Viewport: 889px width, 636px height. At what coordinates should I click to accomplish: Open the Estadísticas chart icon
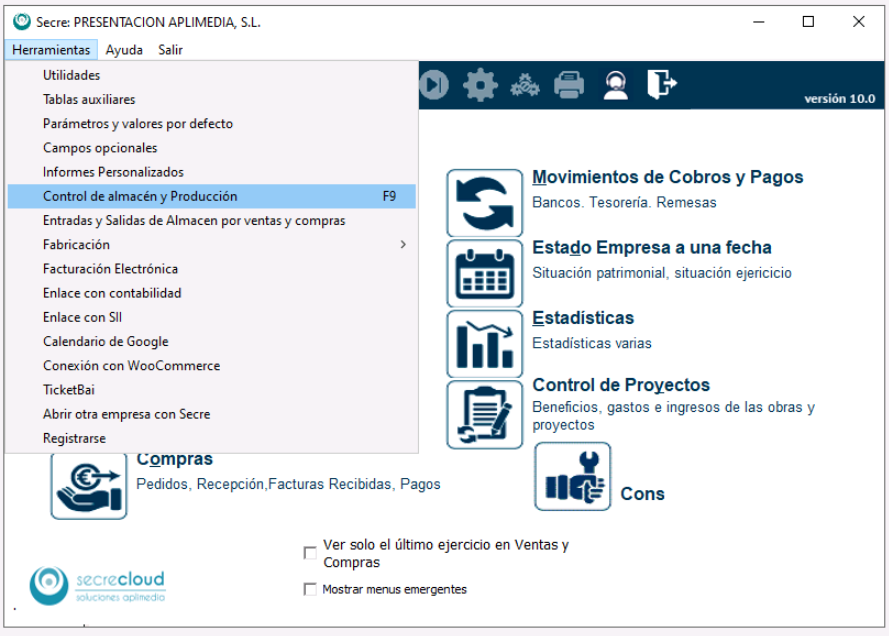click(x=485, y=343)
